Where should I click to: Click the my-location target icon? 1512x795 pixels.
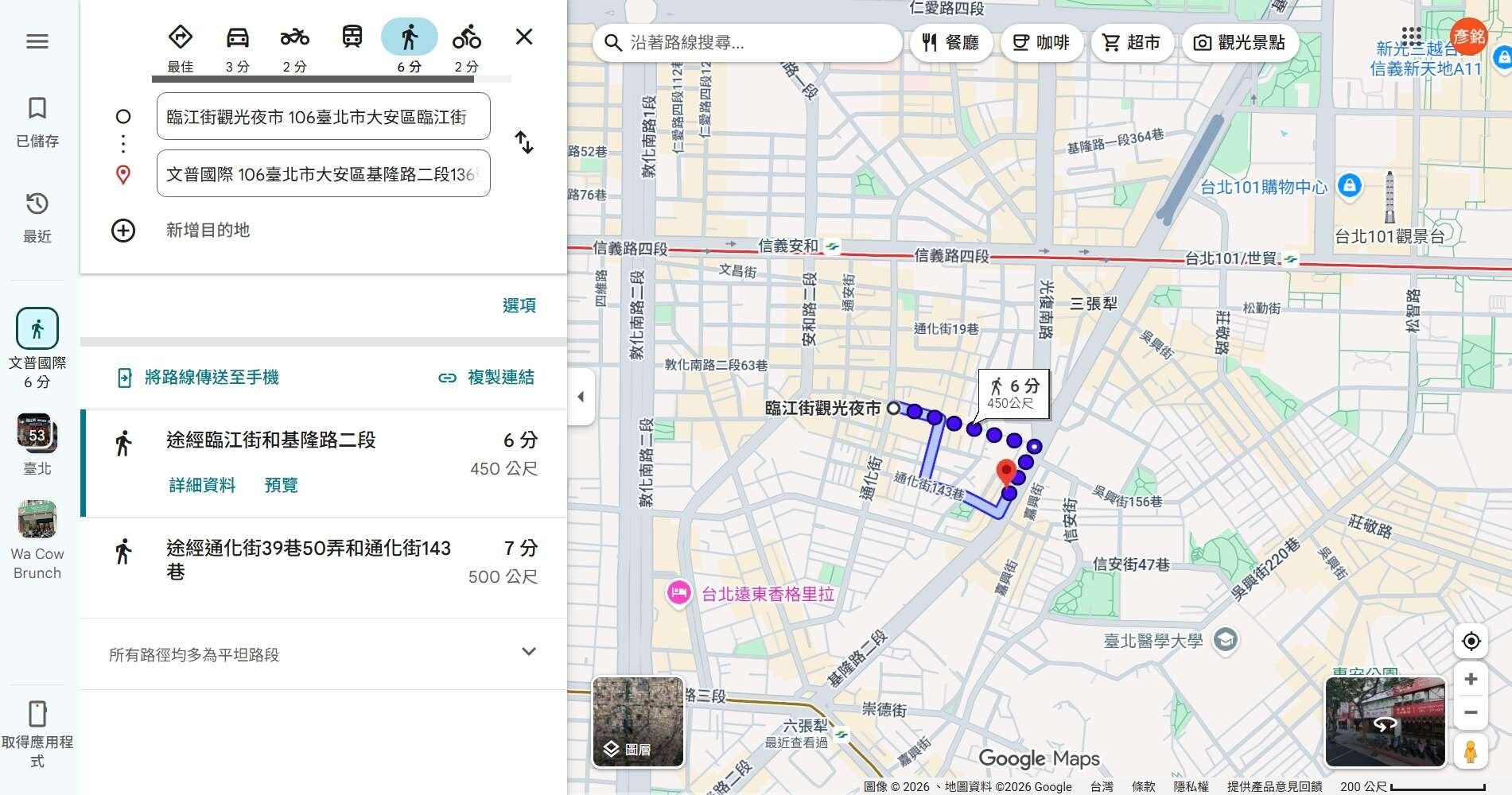[x=1471, y=641]
